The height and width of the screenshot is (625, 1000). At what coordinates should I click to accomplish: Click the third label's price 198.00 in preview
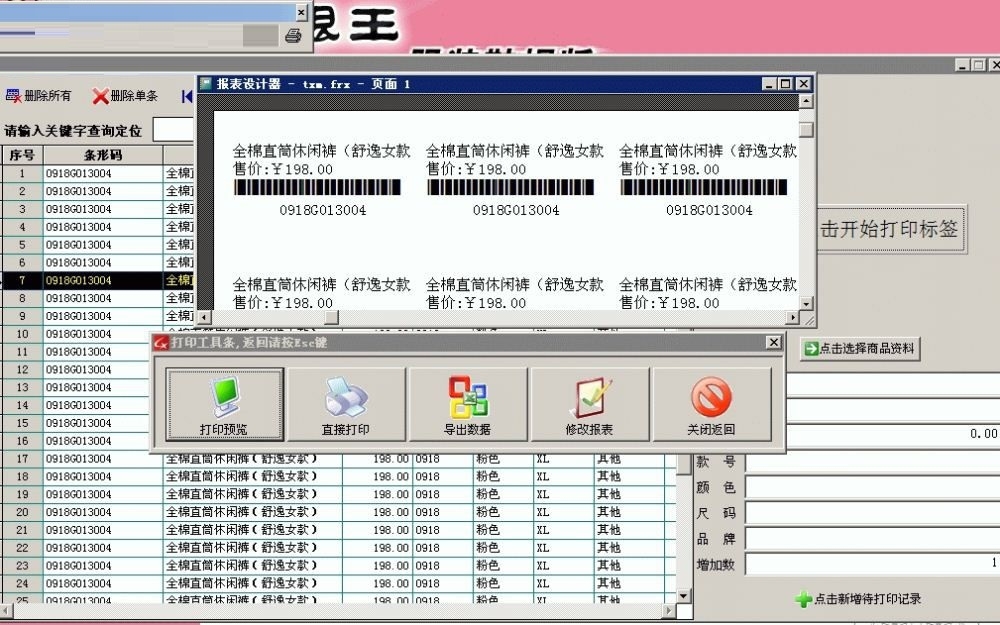tap(689, 170)
